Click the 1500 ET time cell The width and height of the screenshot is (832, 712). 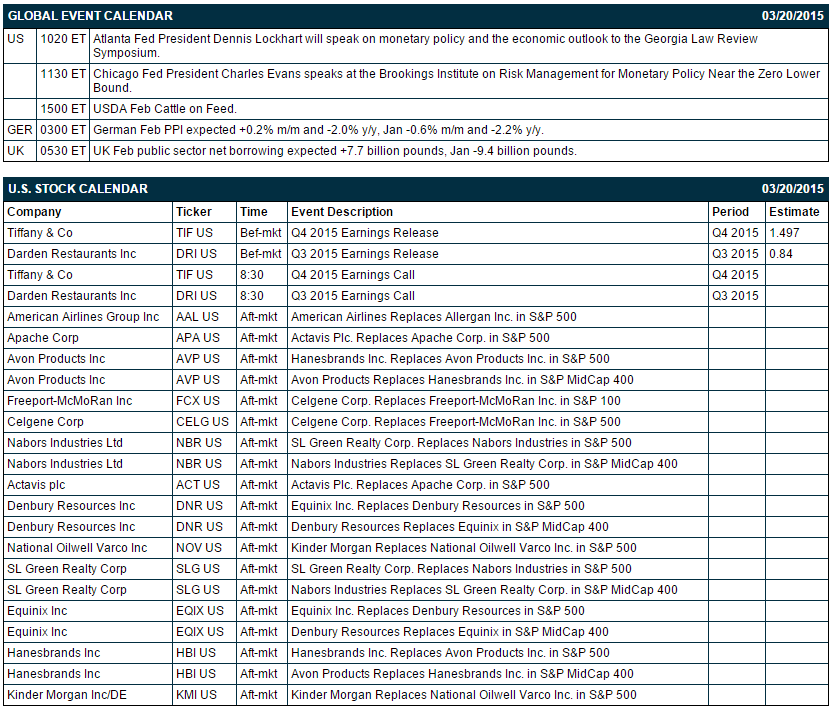pyautogui.click(x=63, y=109)
